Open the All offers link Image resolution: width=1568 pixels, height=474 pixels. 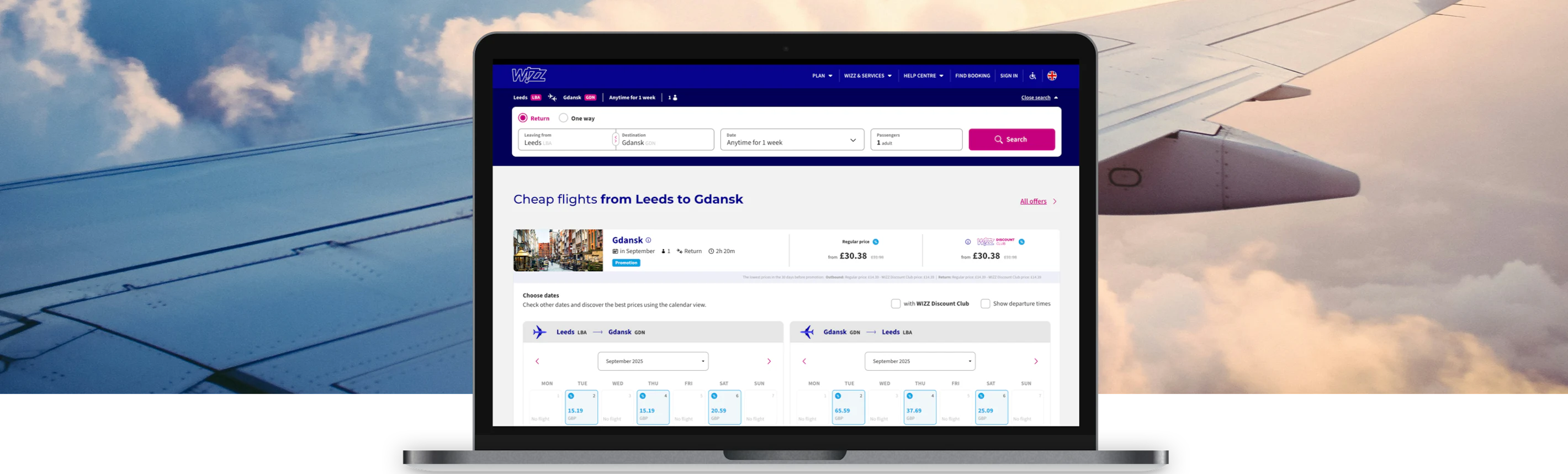[1033, 202]
